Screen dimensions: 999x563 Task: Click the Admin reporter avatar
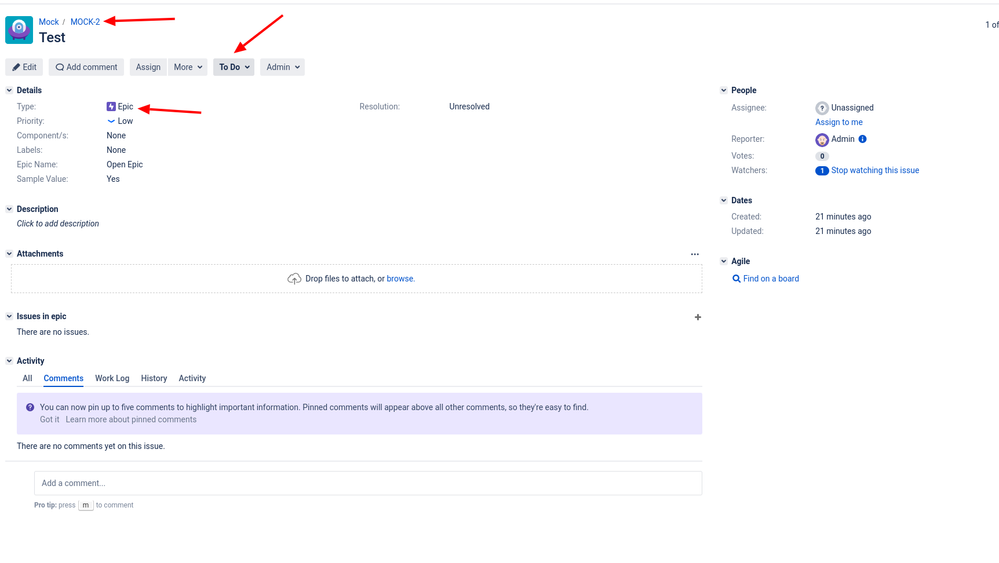coord(822,139)
